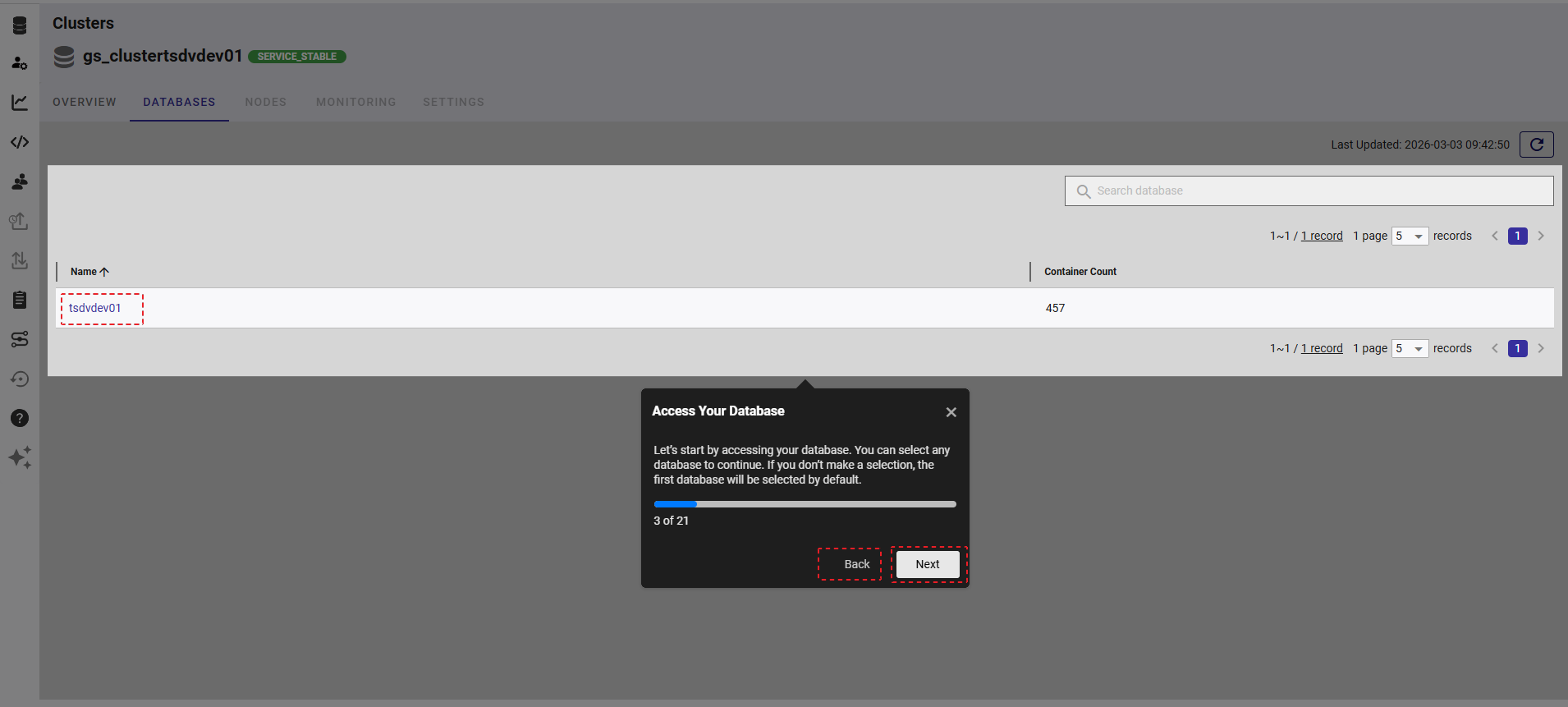This screenshot has height=707, width=1568.
Task: Click the top '1 record' link
Action: tap(1322, 236)
